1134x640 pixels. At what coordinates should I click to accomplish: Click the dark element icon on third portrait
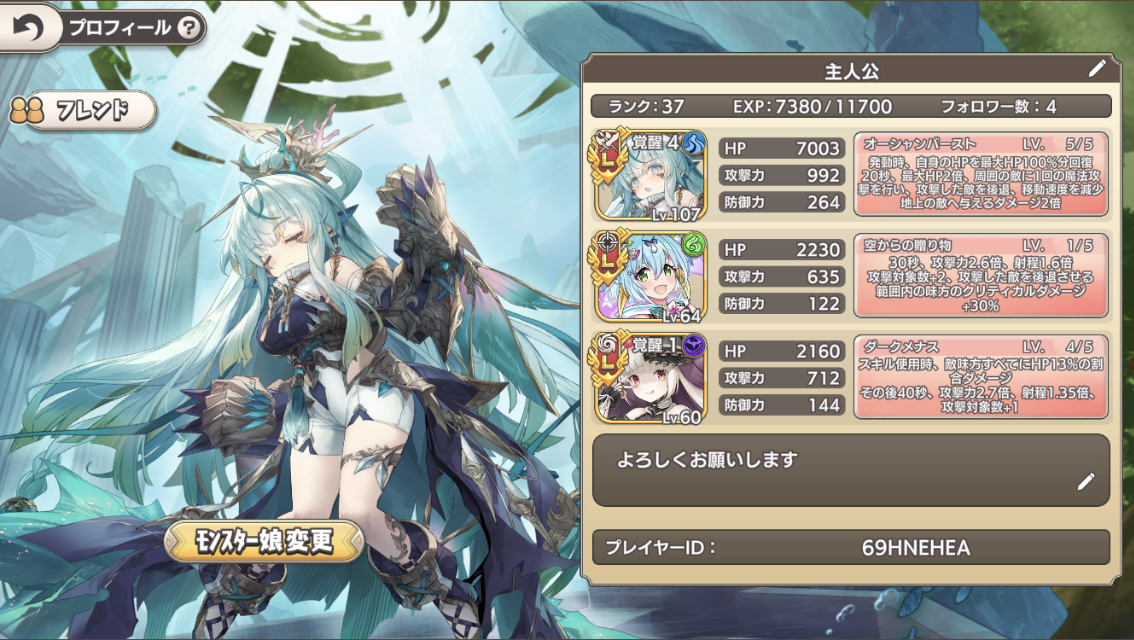coord(694,346)
